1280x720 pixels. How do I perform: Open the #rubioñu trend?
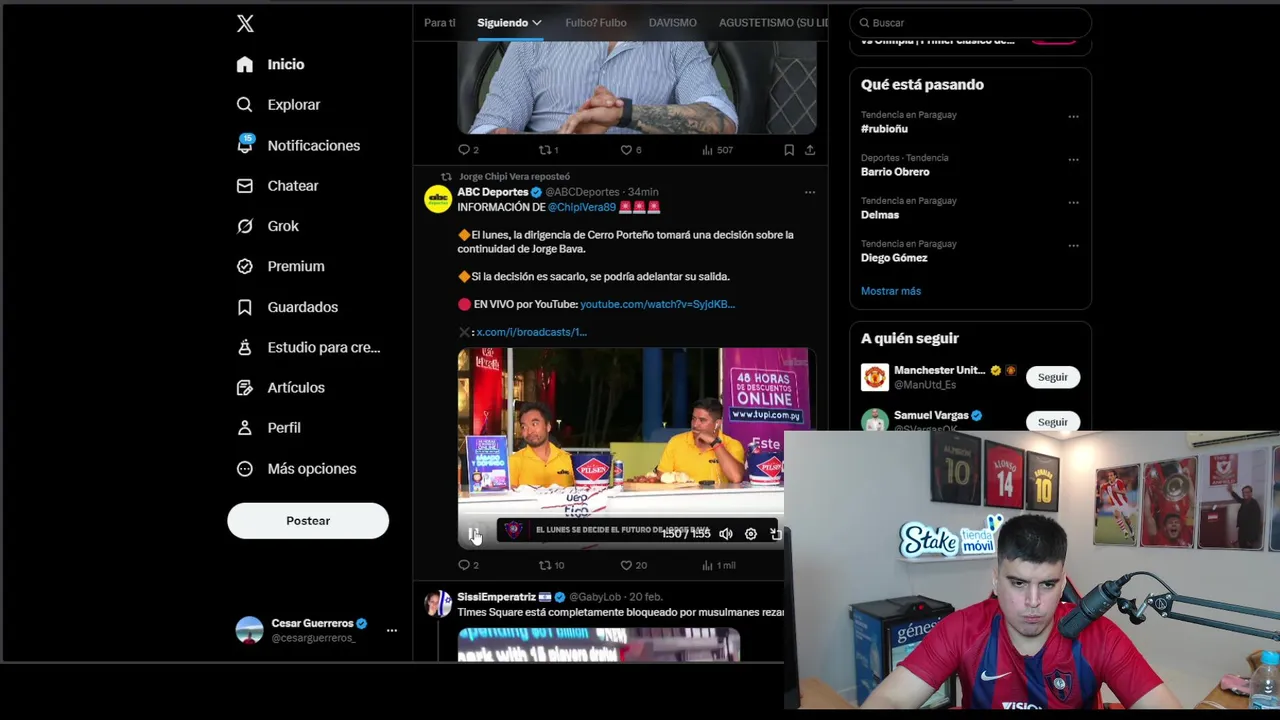point(884,129)
